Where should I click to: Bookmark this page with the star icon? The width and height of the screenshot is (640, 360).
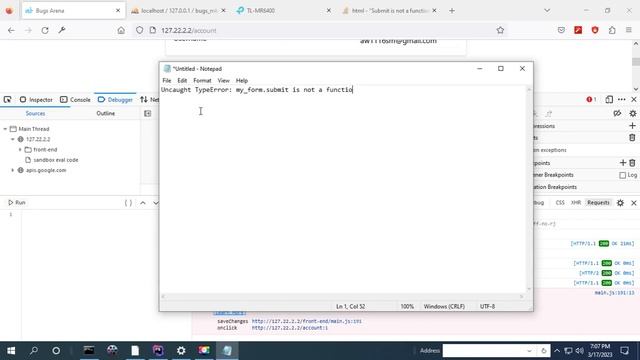[500, 30]
